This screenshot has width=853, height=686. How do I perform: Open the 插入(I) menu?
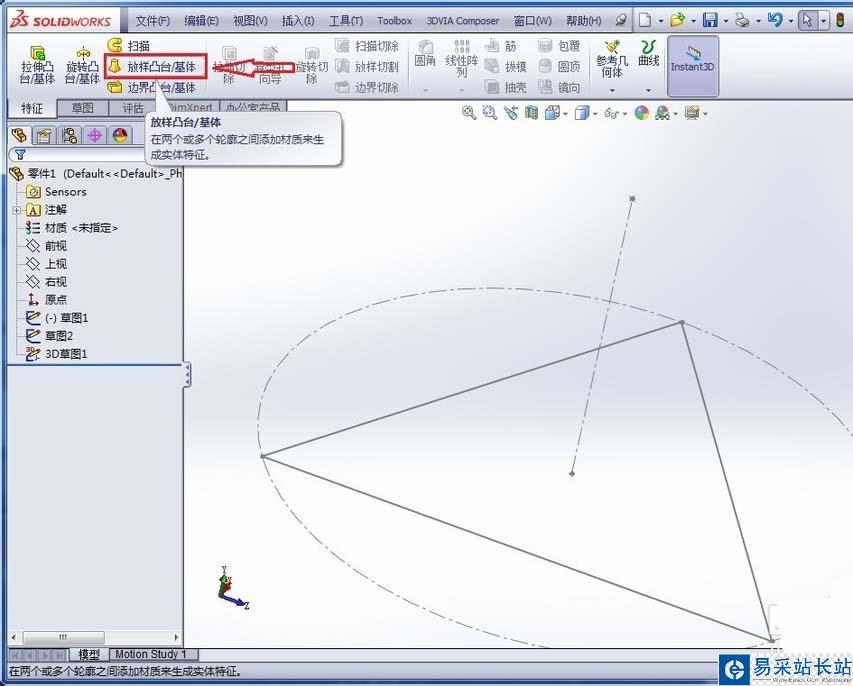point(298,21)
